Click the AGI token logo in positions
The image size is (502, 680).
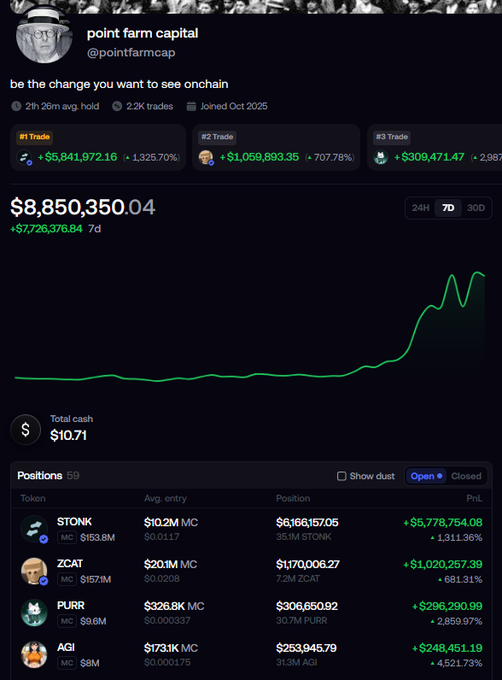tap(34, 655)
